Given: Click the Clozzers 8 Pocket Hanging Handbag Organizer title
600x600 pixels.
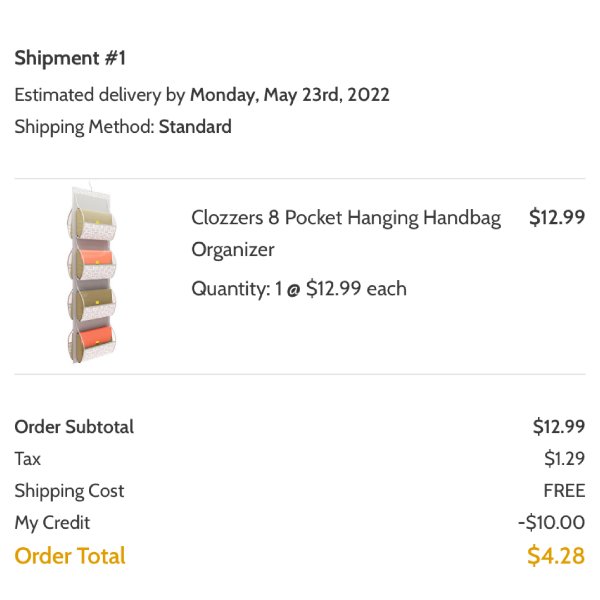Looking at the screenshot, I should (x=346, y=233).
